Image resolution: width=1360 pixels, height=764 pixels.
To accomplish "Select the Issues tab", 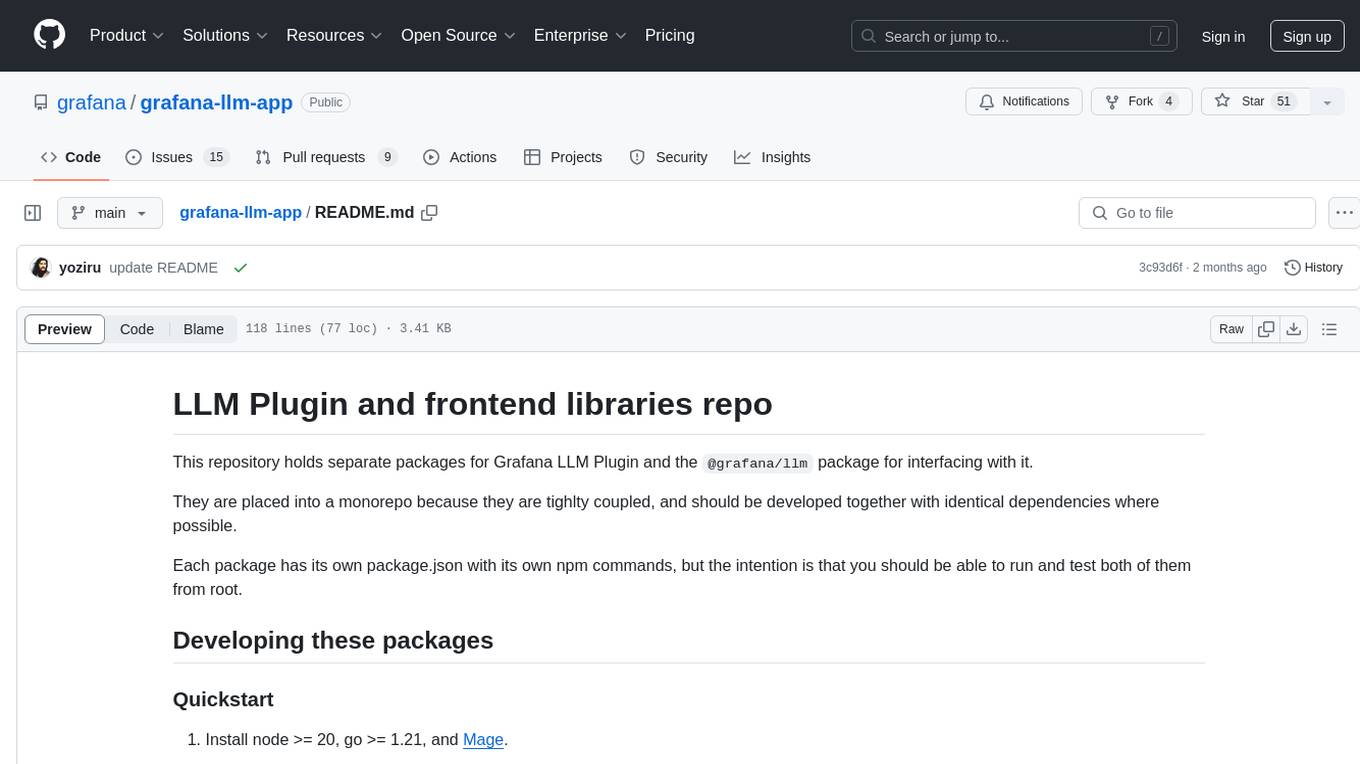I will [177, 157].
